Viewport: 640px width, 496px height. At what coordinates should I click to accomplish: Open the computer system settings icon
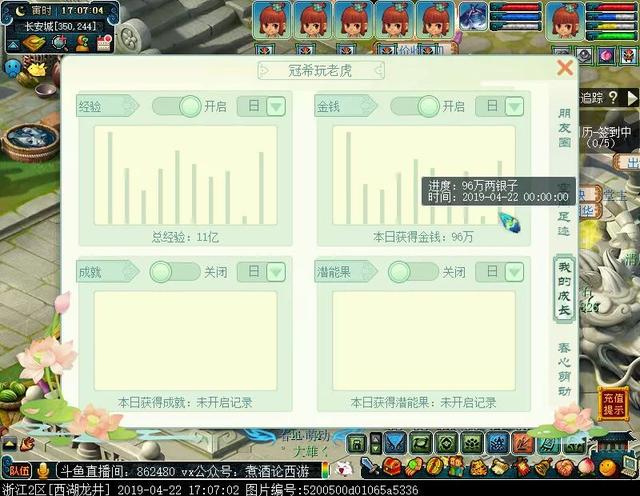coord(629,465)
